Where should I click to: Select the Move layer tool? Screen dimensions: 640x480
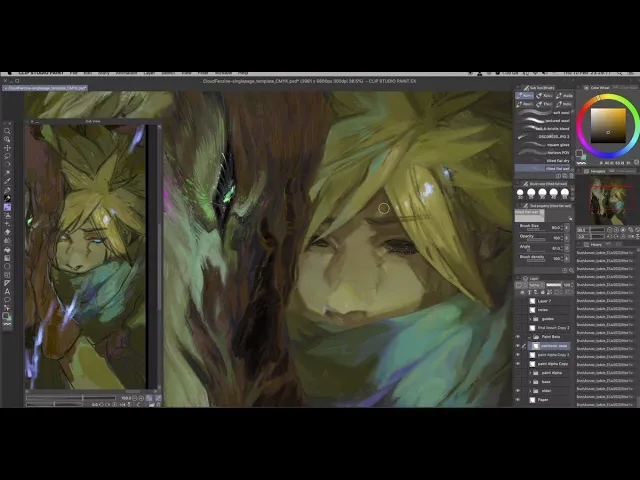[x=7, y=148]
